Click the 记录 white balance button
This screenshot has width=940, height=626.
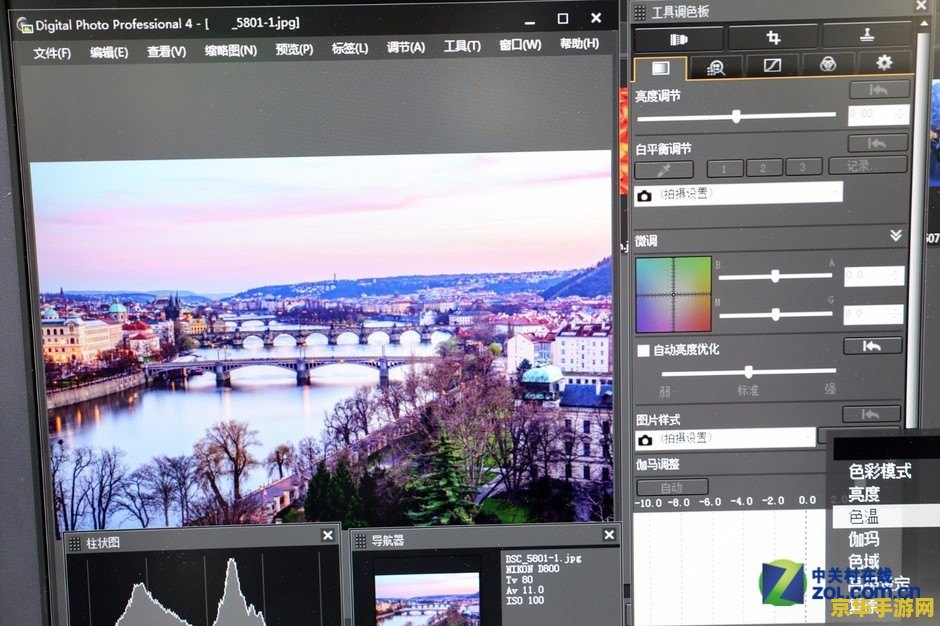[x=867, y=166]
